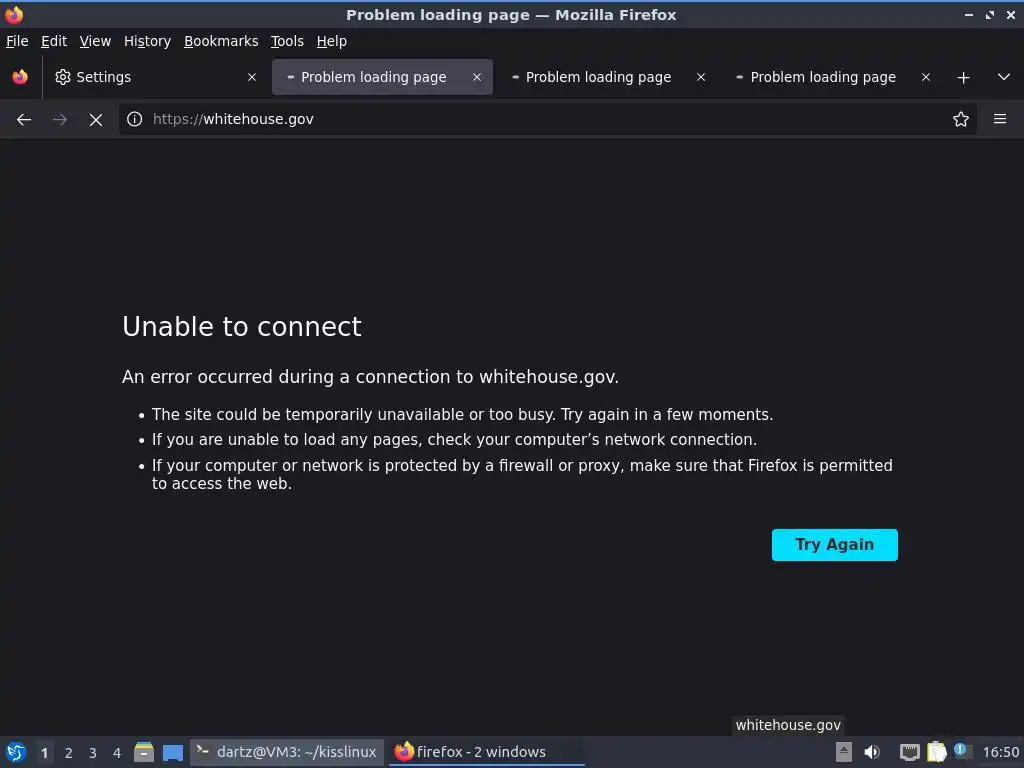
Task: Open the Edit menu
Action: click(54, 41)
